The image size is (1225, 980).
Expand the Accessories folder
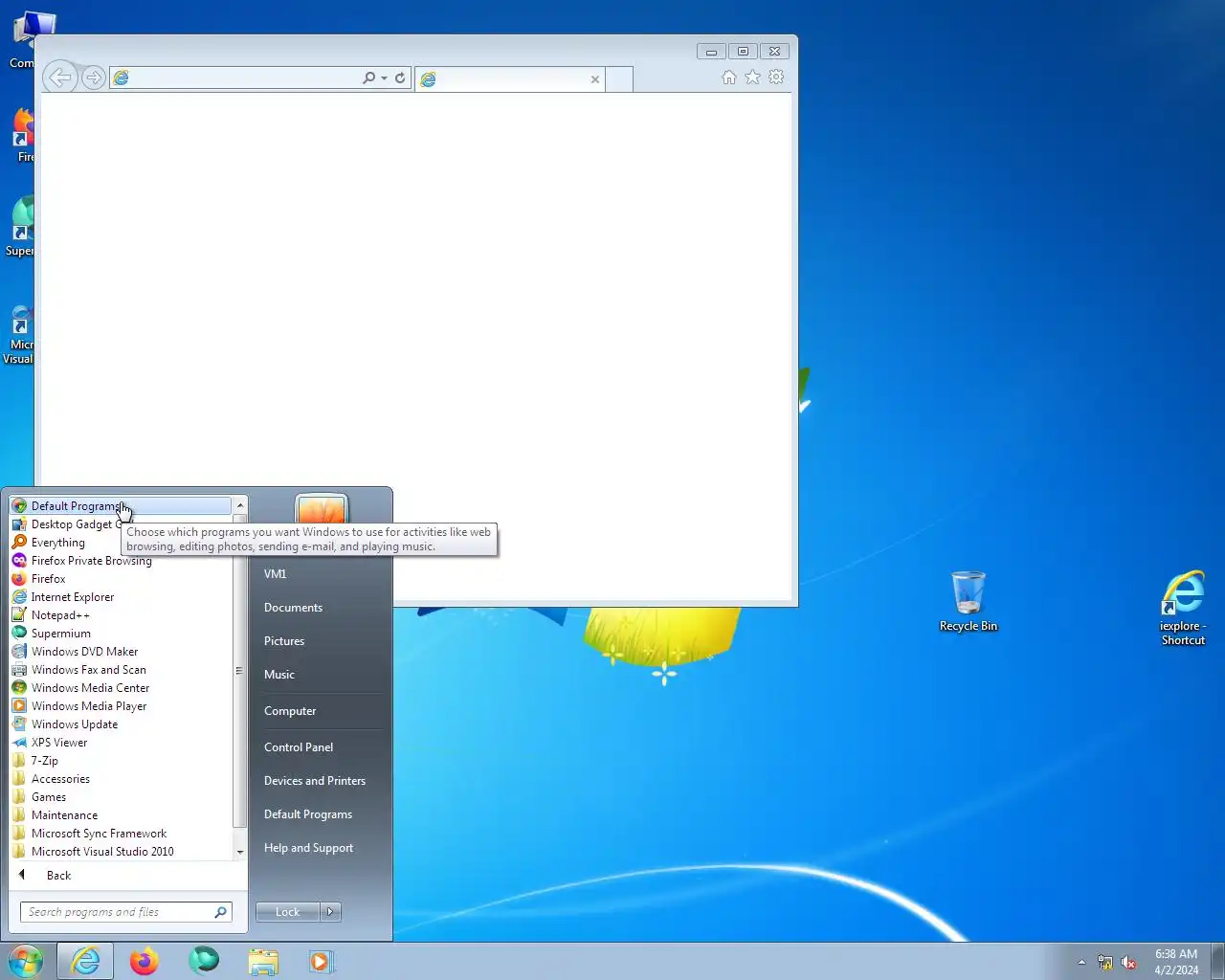[120, 779]
